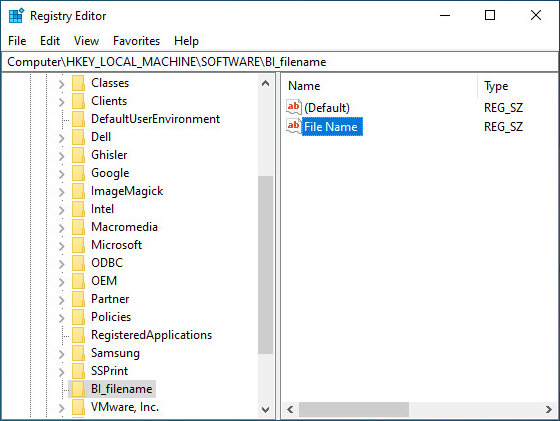The width and height of the screenshot is (560, 421).
Task: Click the string icon of File Name value
Action: tap(294, 126)
